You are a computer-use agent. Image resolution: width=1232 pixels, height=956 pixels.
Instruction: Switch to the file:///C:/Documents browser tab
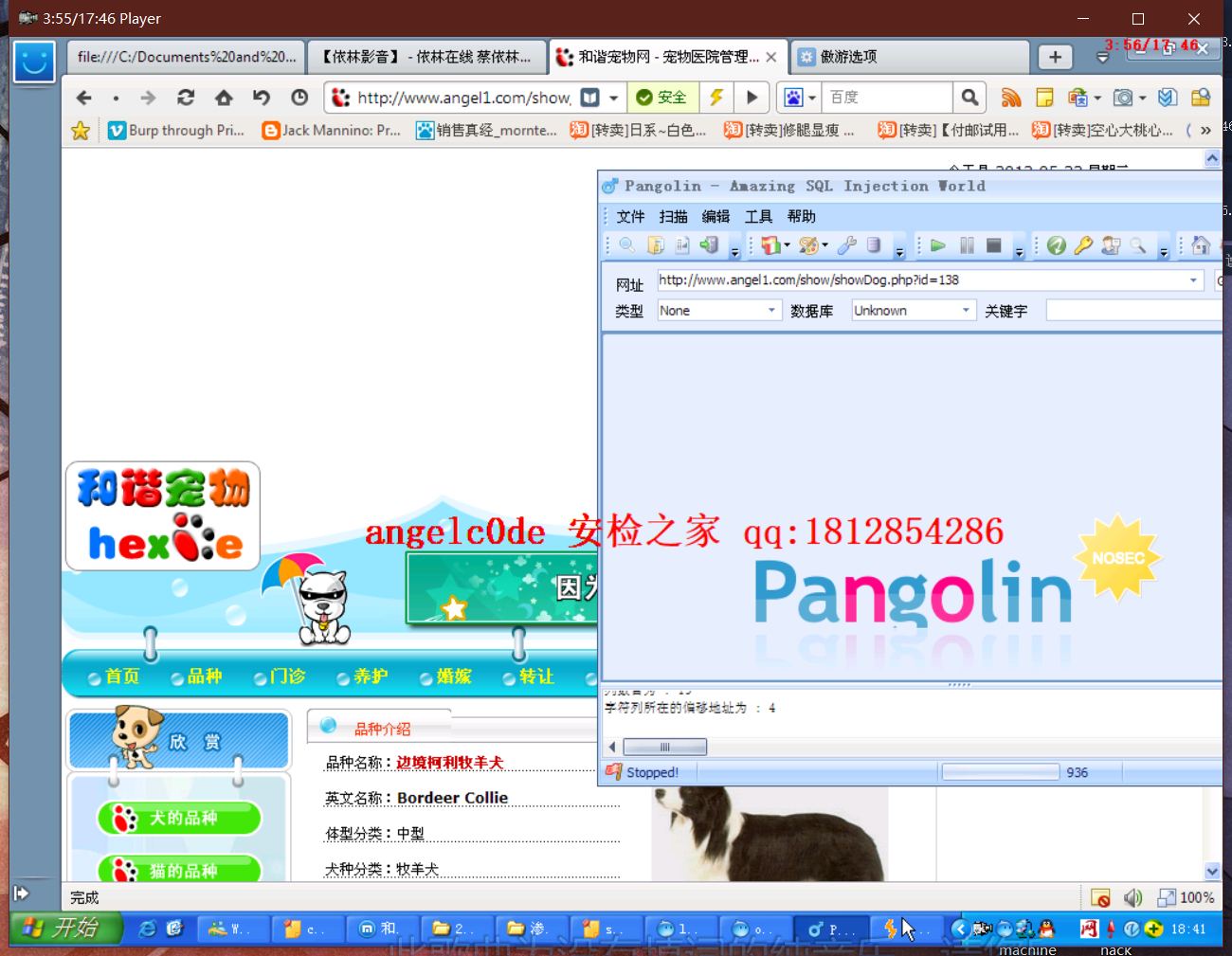[186, 57]
